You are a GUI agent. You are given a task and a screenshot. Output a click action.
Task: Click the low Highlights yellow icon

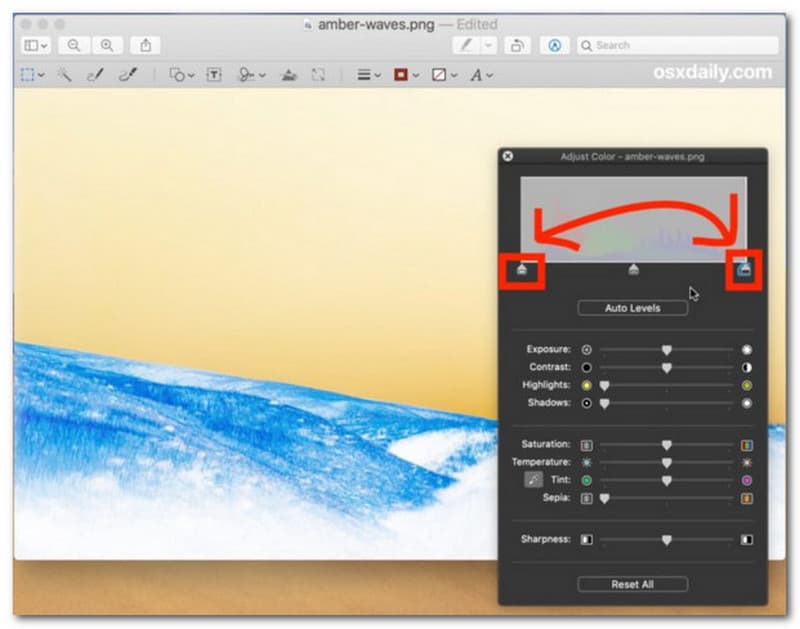coord(587,386)
